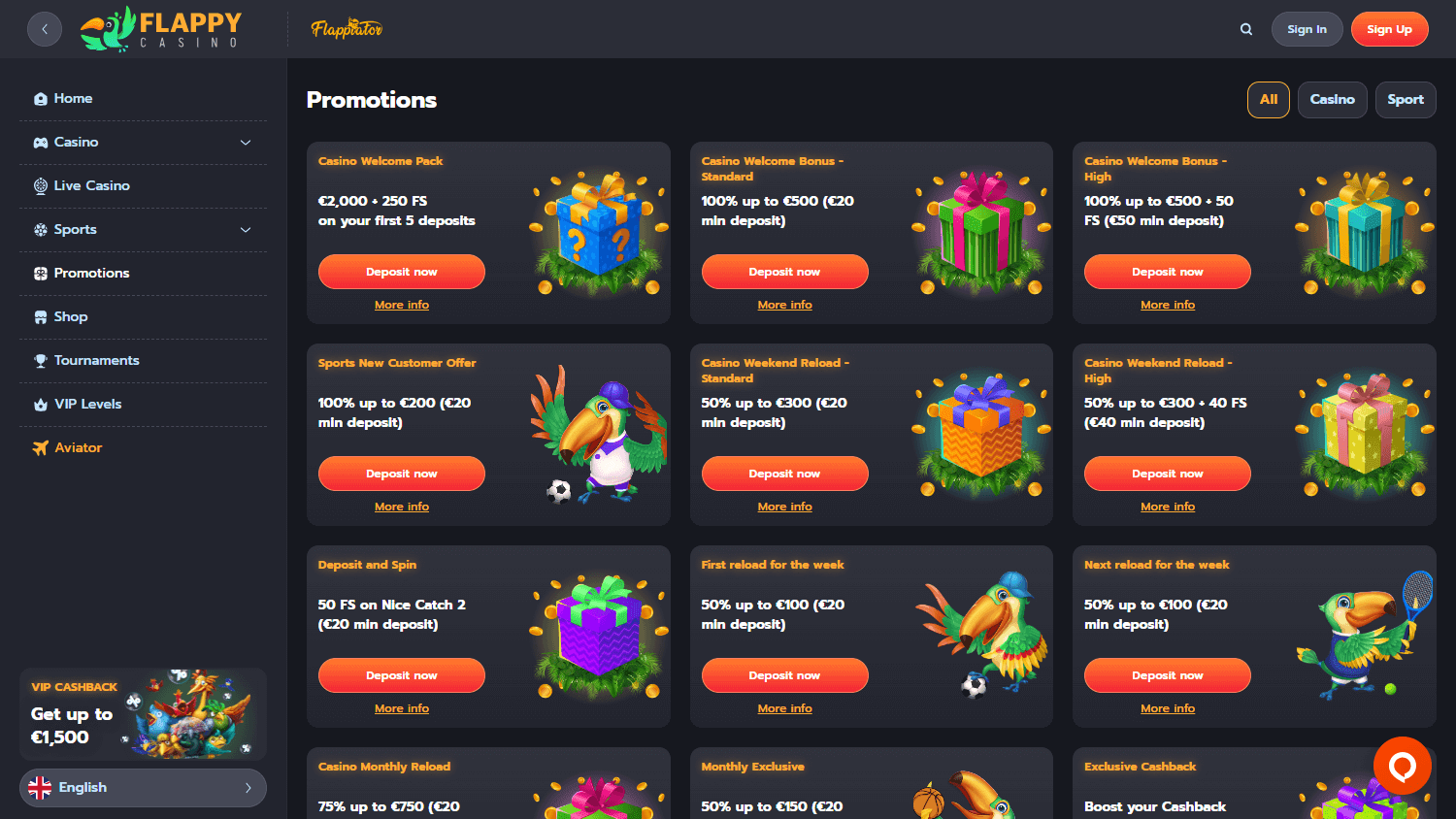Image resolution: width=1456 pixels, height=819 pixels.
Task: Expand the Sports sidebar submenu chevron
Action: [246, 229]
